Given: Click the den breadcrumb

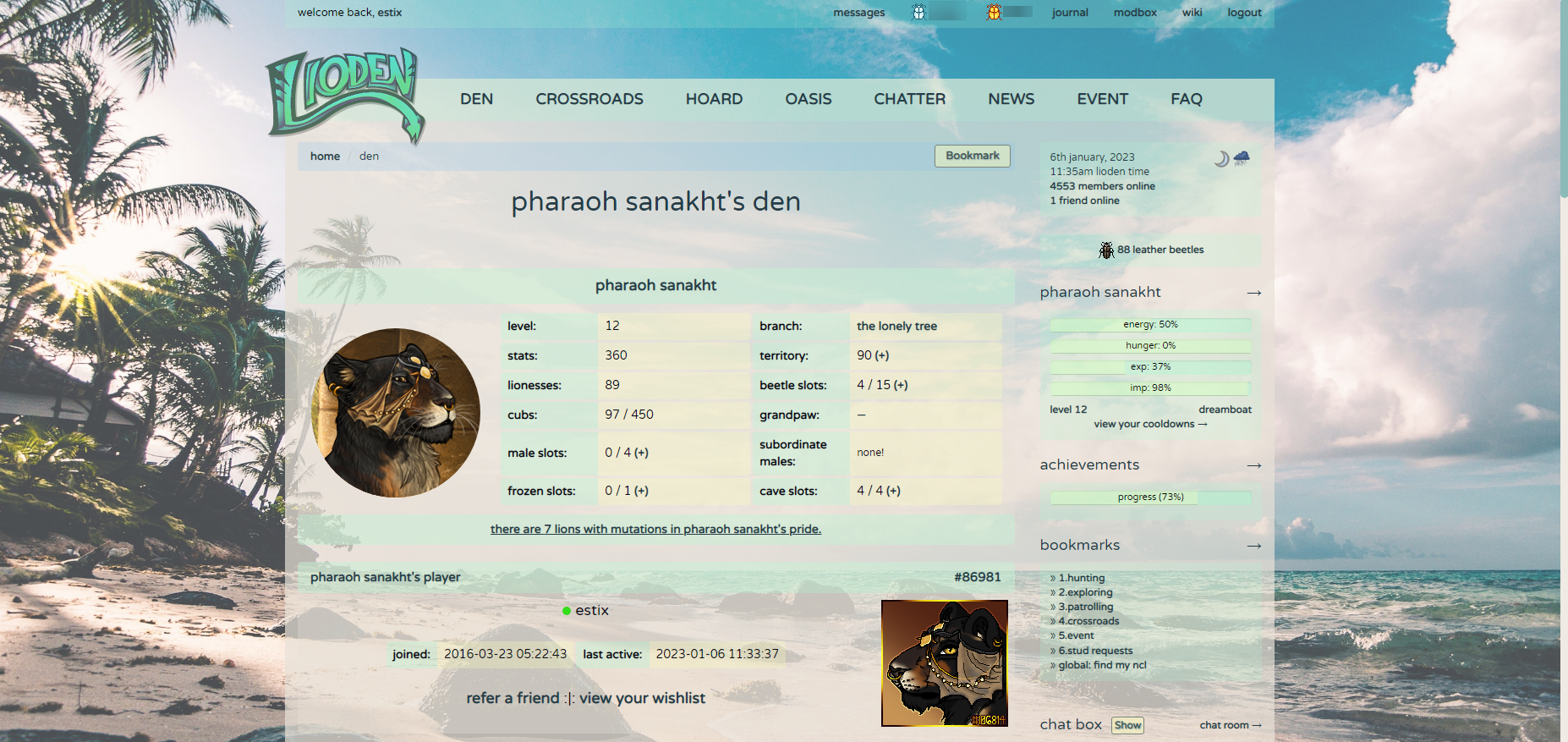Looking at the screenshot, I should [369, 157].
